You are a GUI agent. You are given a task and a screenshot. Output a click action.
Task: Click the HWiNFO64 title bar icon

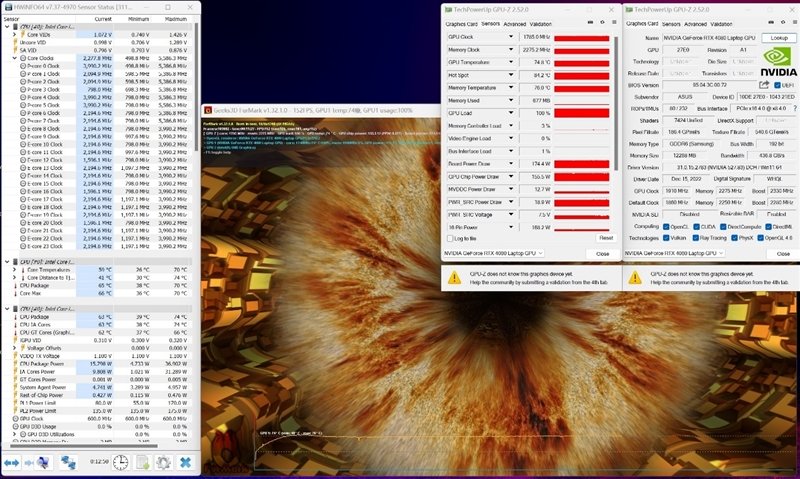click(8, 7)
